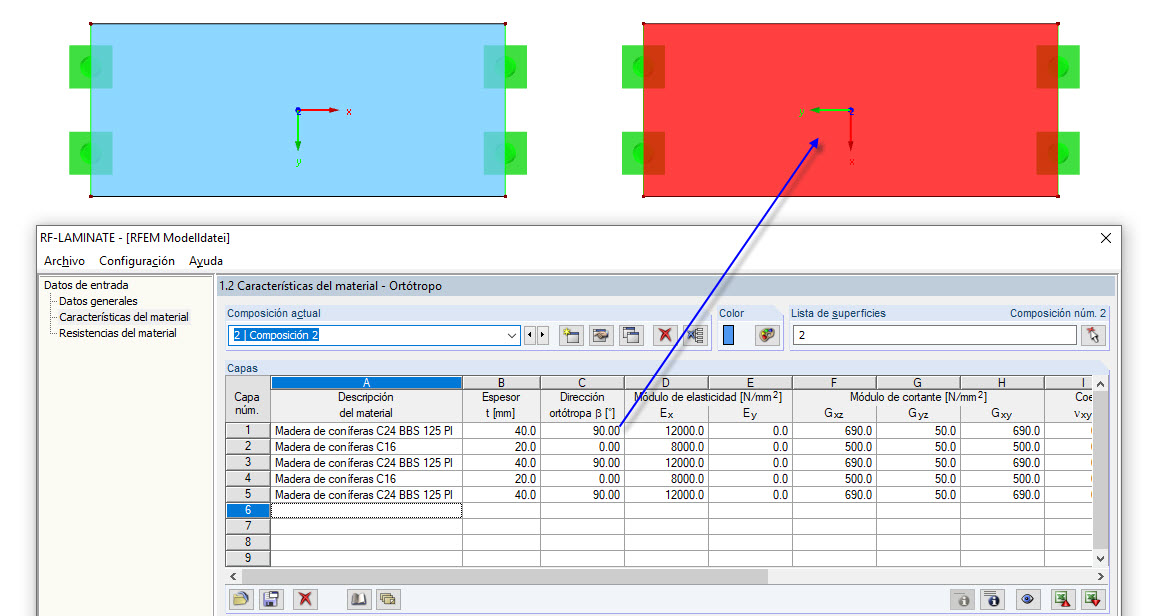Go to previous composition arrow
Image resolution: width=1170 pixels, height=616 pixels.
pos(530,336)
